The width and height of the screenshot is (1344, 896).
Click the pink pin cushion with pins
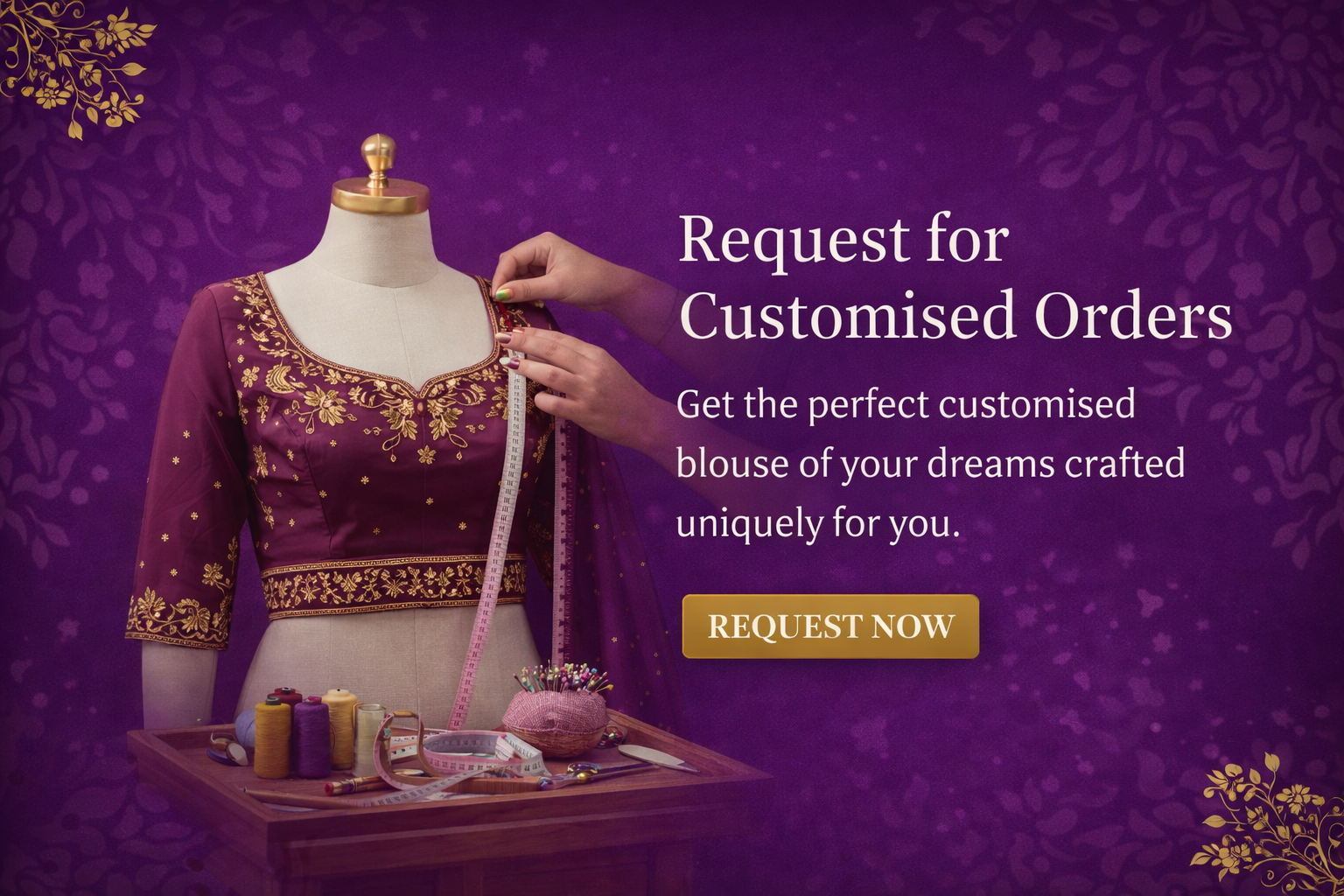click(x=562, y=710)
